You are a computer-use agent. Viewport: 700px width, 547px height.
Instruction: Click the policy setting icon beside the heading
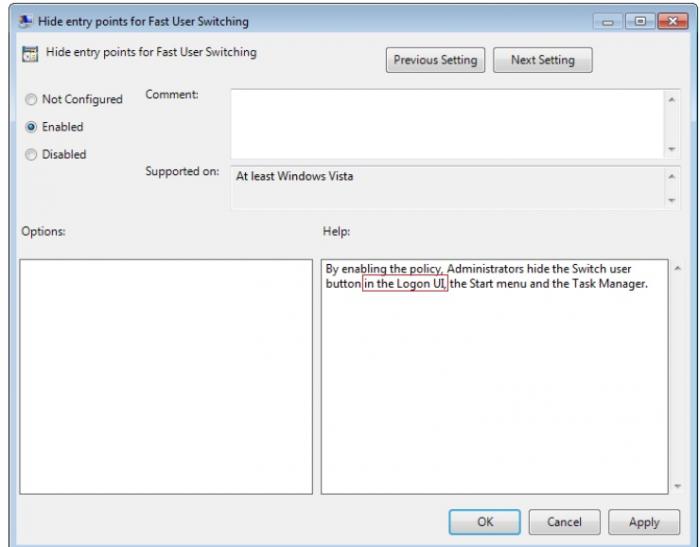[30, 55]
